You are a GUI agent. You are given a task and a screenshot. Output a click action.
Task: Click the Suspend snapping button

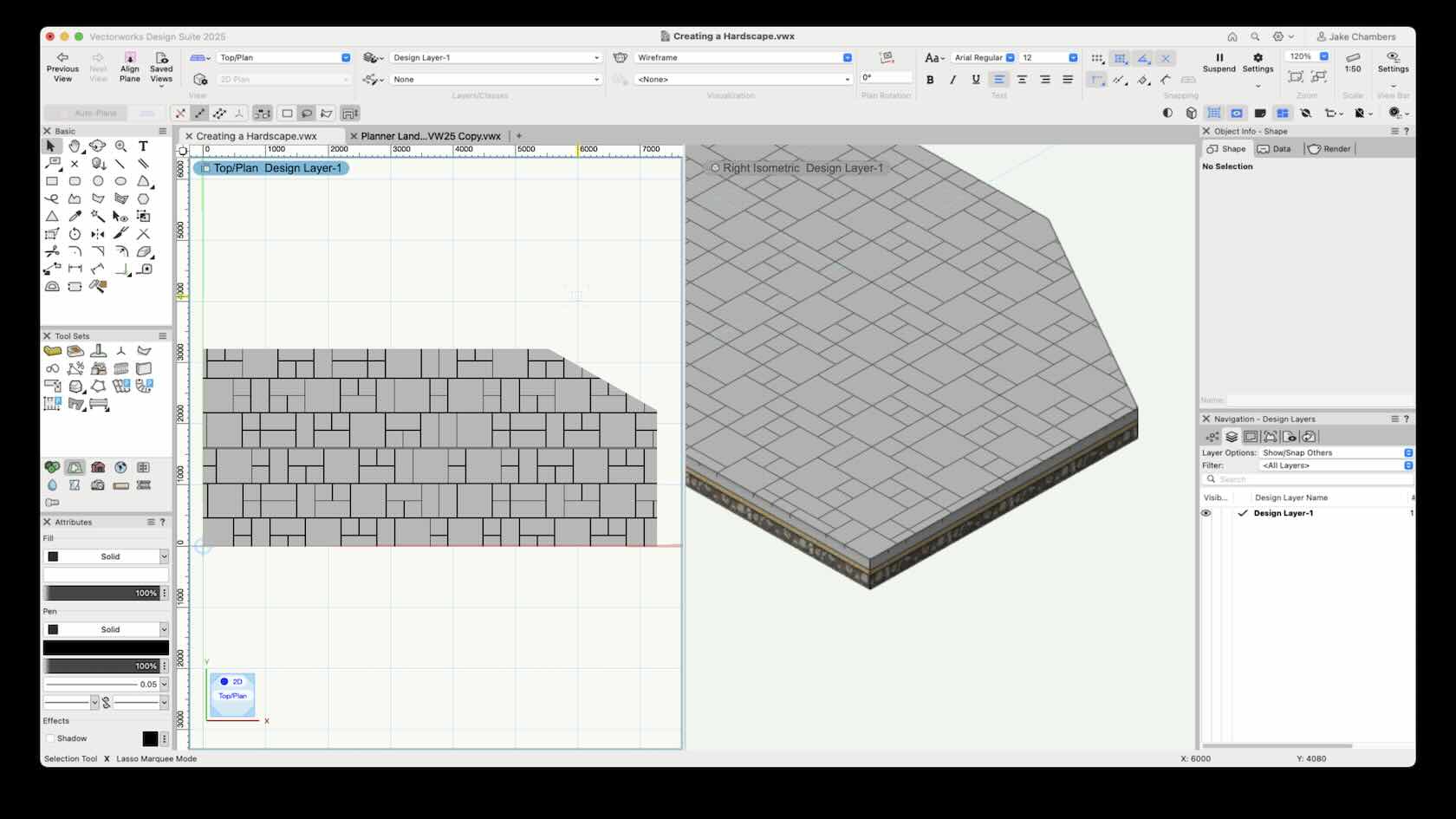[x=1219, y=62]
